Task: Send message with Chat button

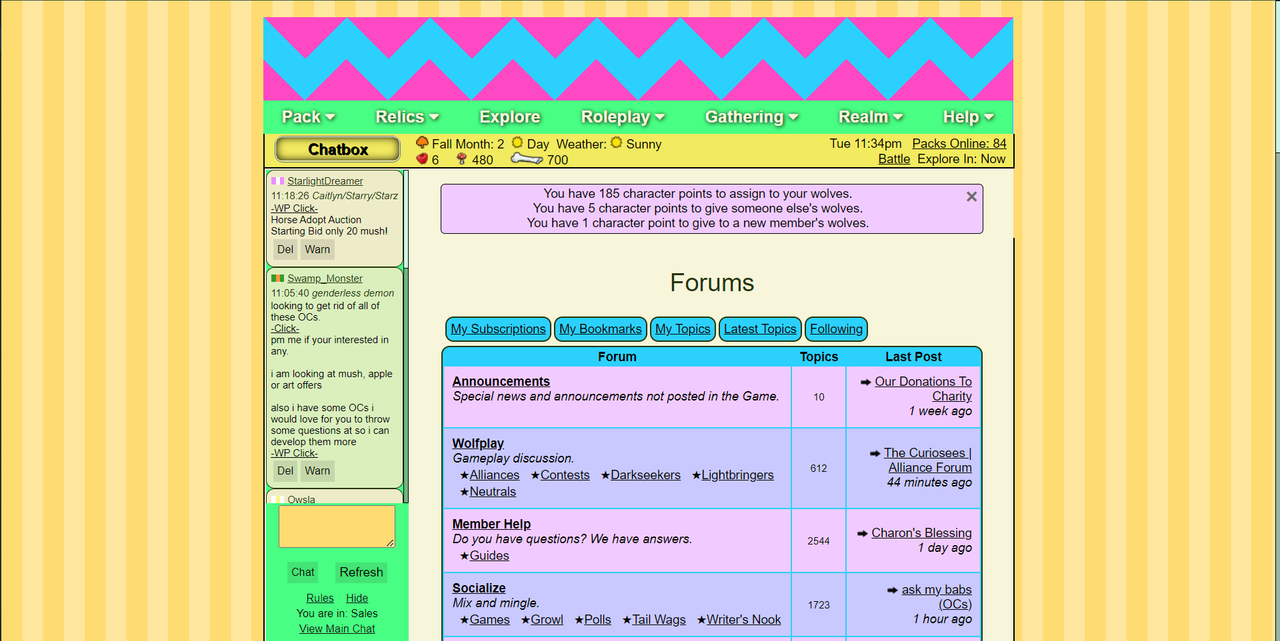Action: tap(303, 573)
